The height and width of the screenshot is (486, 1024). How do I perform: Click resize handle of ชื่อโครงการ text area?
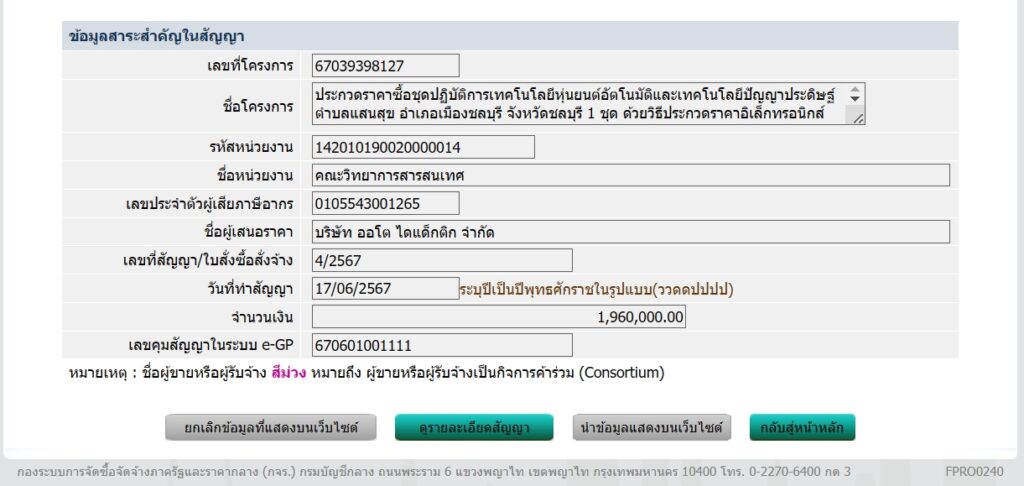tap(857, 118)
